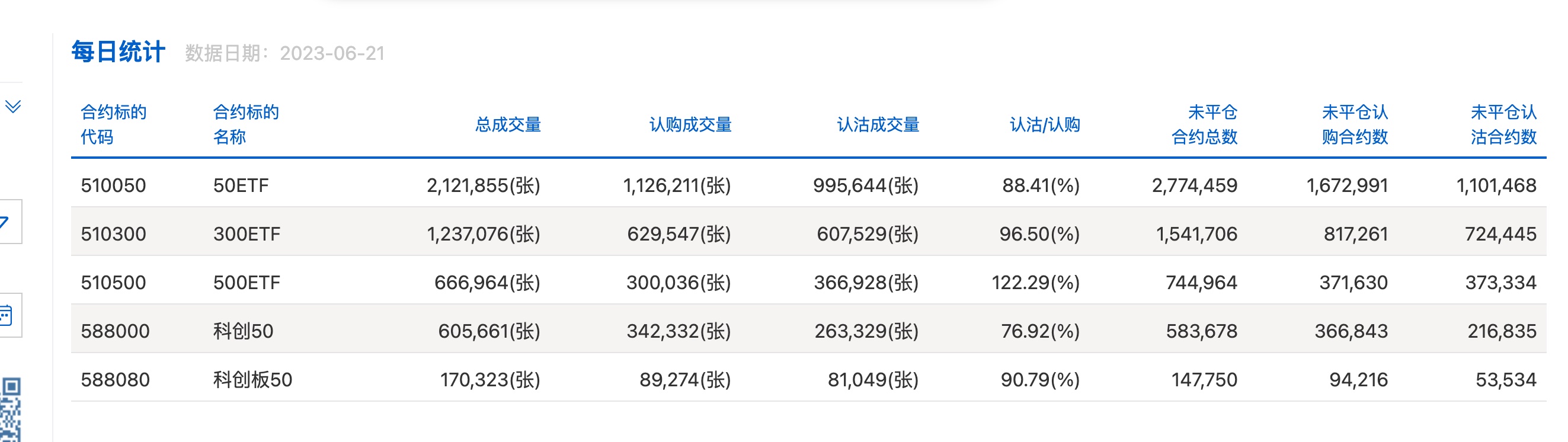This screenshot has width=1568, height=442.
Task: Expand the double-chevron sidebar arrow
Action: [x=13, y=107]
